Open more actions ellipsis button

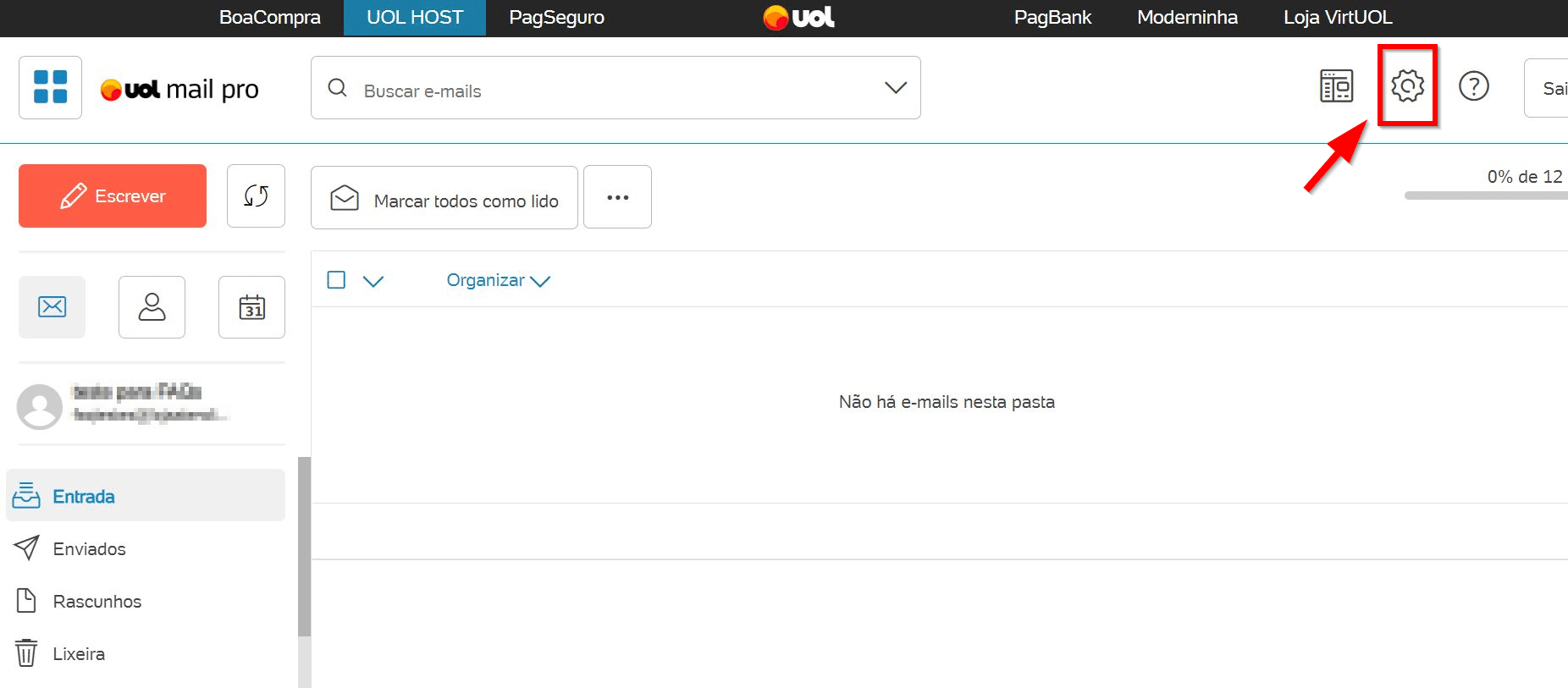pos(617,197)
